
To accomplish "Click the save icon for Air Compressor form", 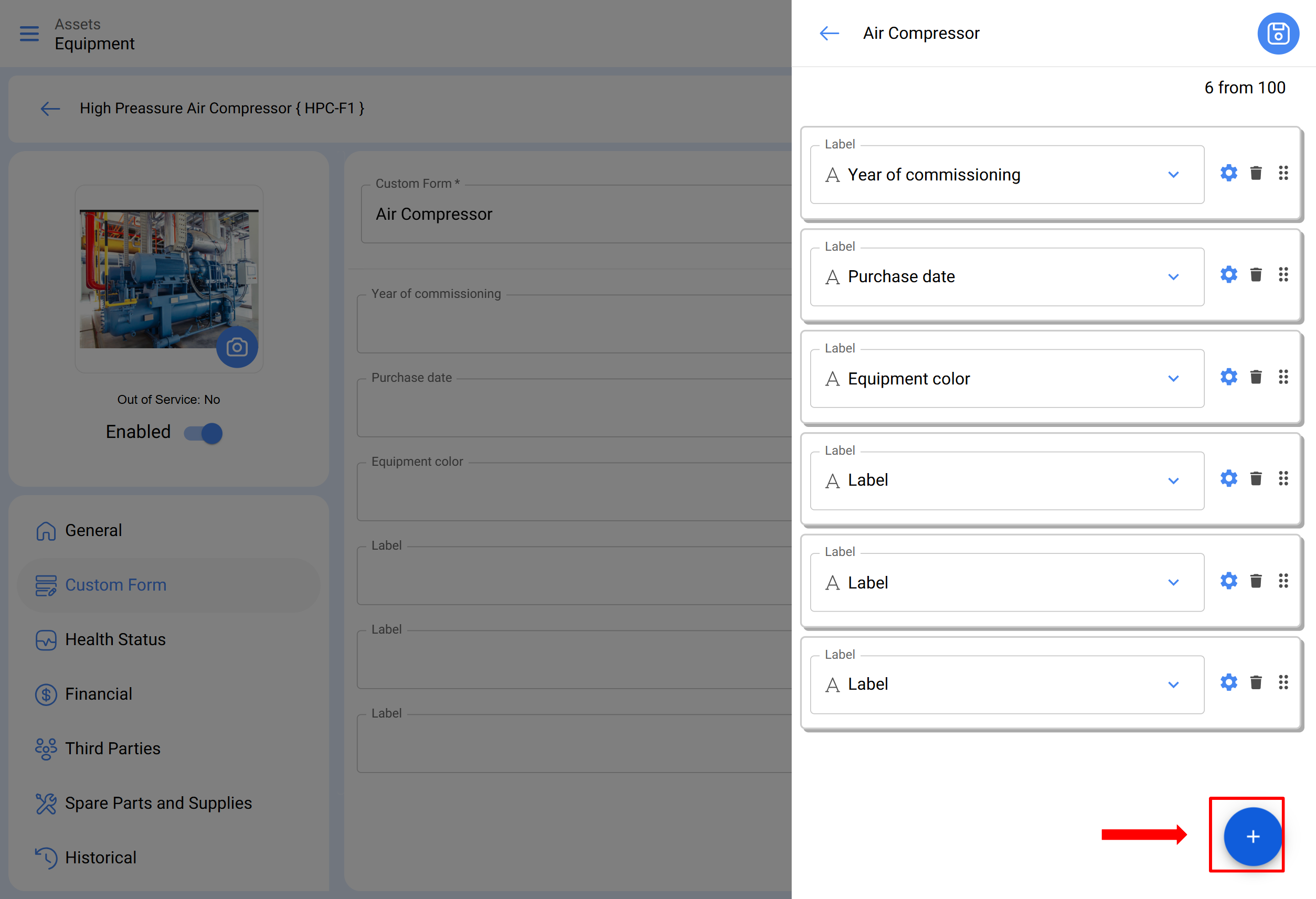I will point(1278,34).
